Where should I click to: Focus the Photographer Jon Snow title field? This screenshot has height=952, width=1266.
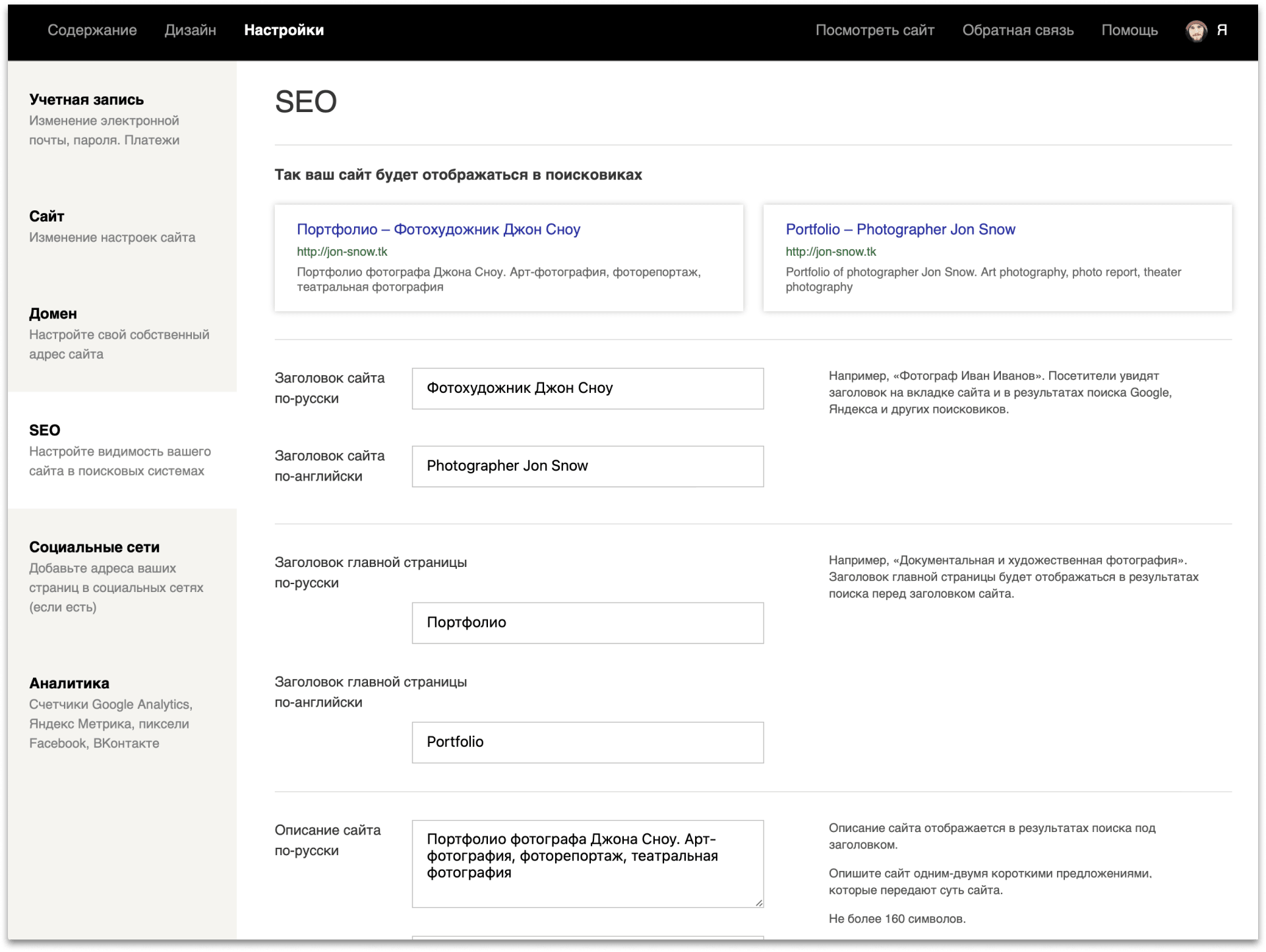point(588,467)
